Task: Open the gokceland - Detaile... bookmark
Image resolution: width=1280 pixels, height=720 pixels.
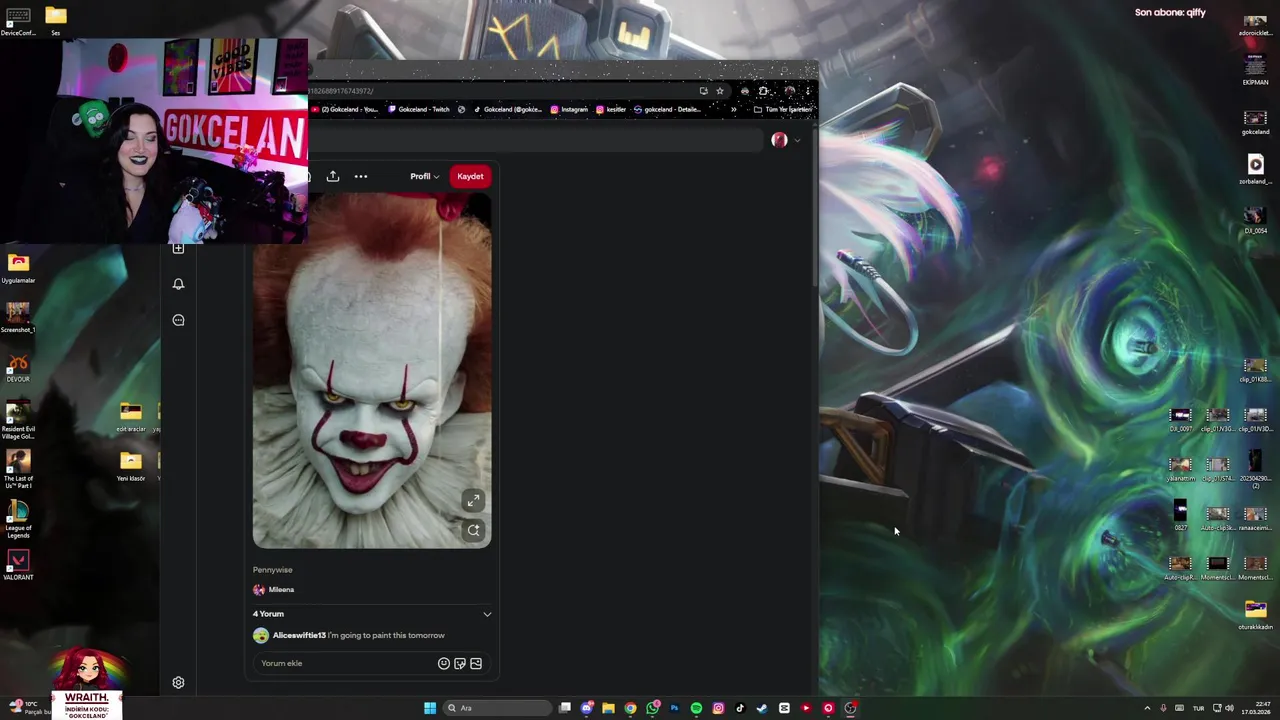Action: (x=666, y=109)
